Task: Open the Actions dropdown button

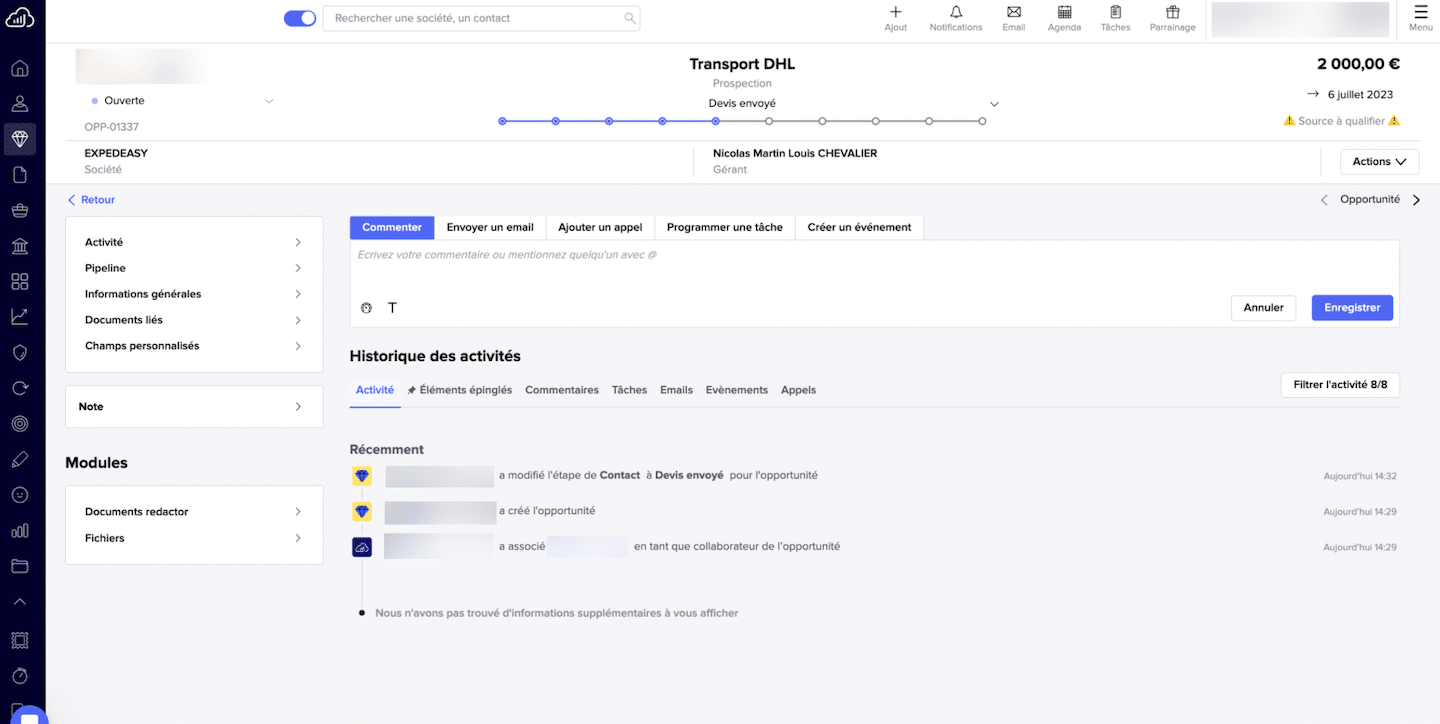Action: 1379,162
